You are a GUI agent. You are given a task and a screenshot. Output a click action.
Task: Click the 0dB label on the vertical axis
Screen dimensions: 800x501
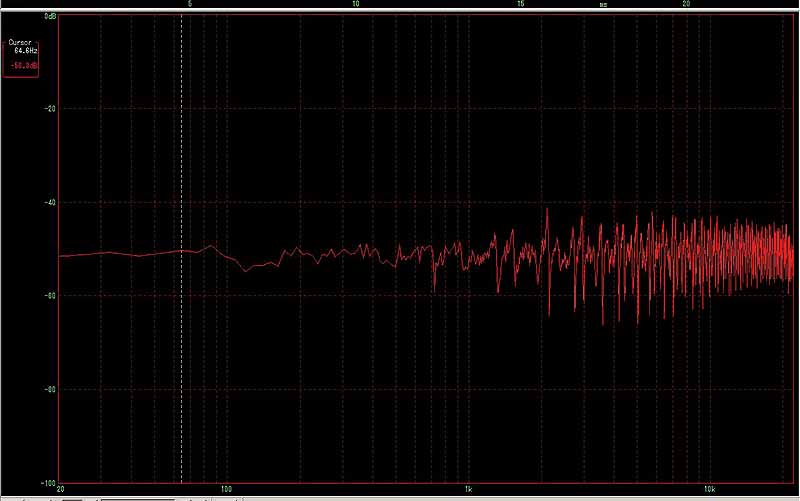[49, 18]
